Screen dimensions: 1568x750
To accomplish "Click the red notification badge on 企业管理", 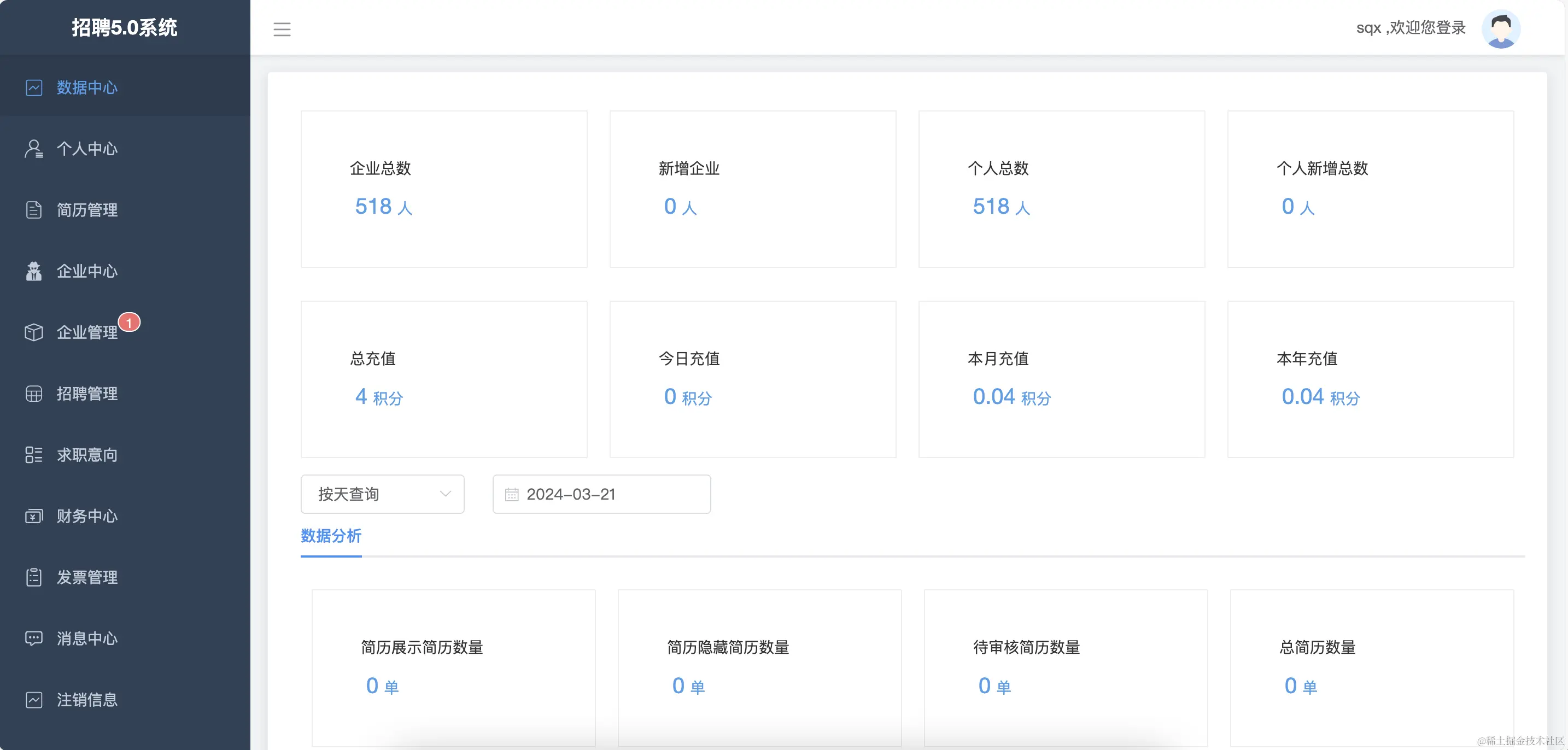I will [x=129, y=323].
